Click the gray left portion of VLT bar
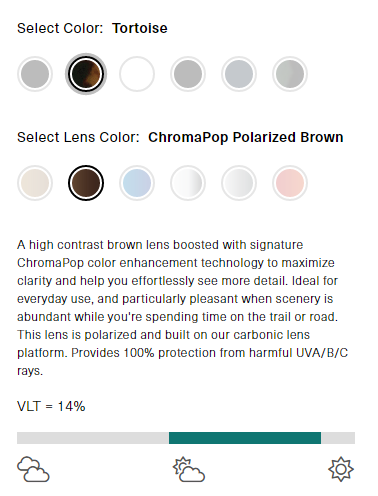The height and width of the screenshot is (496, 378). [x=93, y=438]
